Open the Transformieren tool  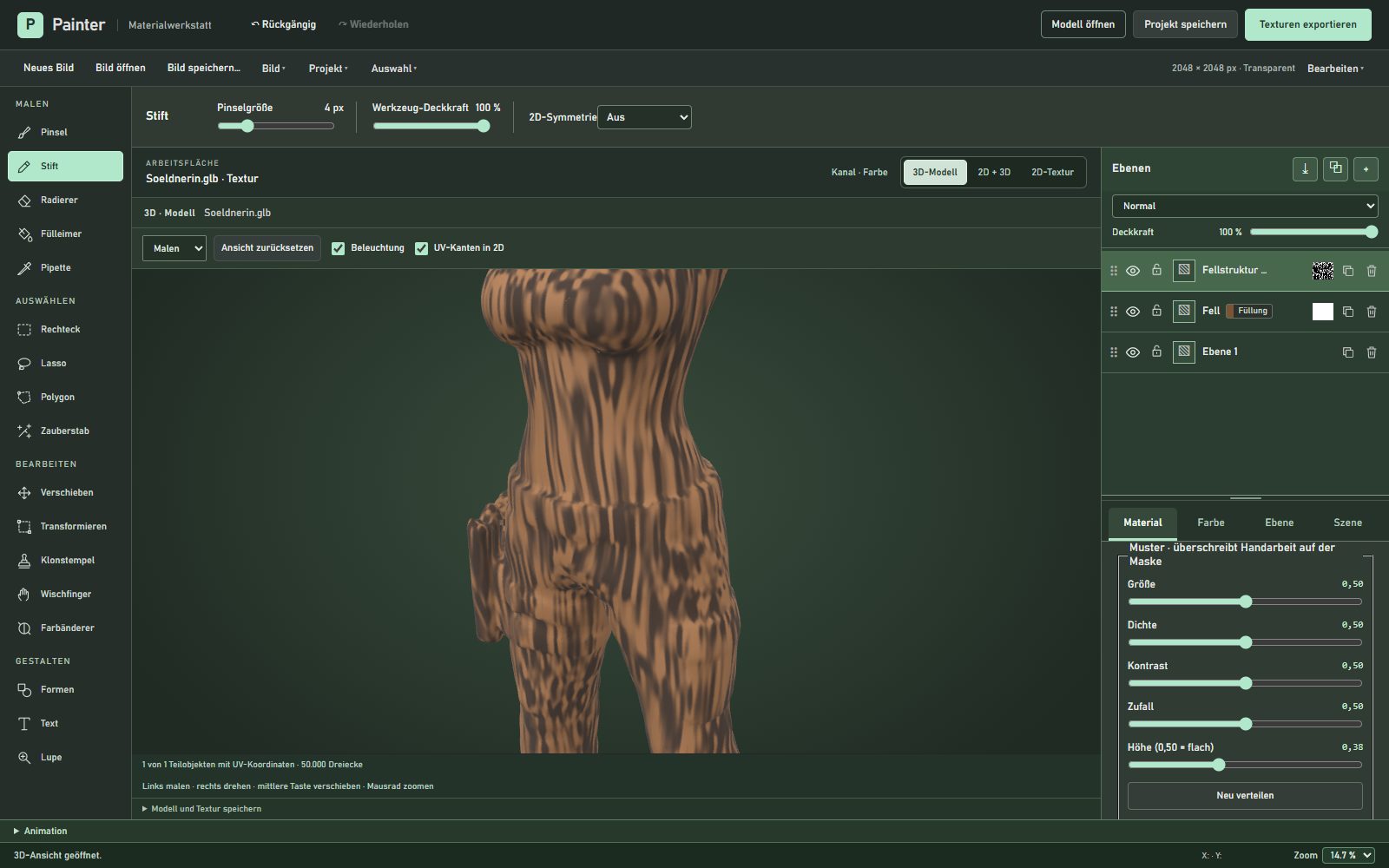[65, 526]
